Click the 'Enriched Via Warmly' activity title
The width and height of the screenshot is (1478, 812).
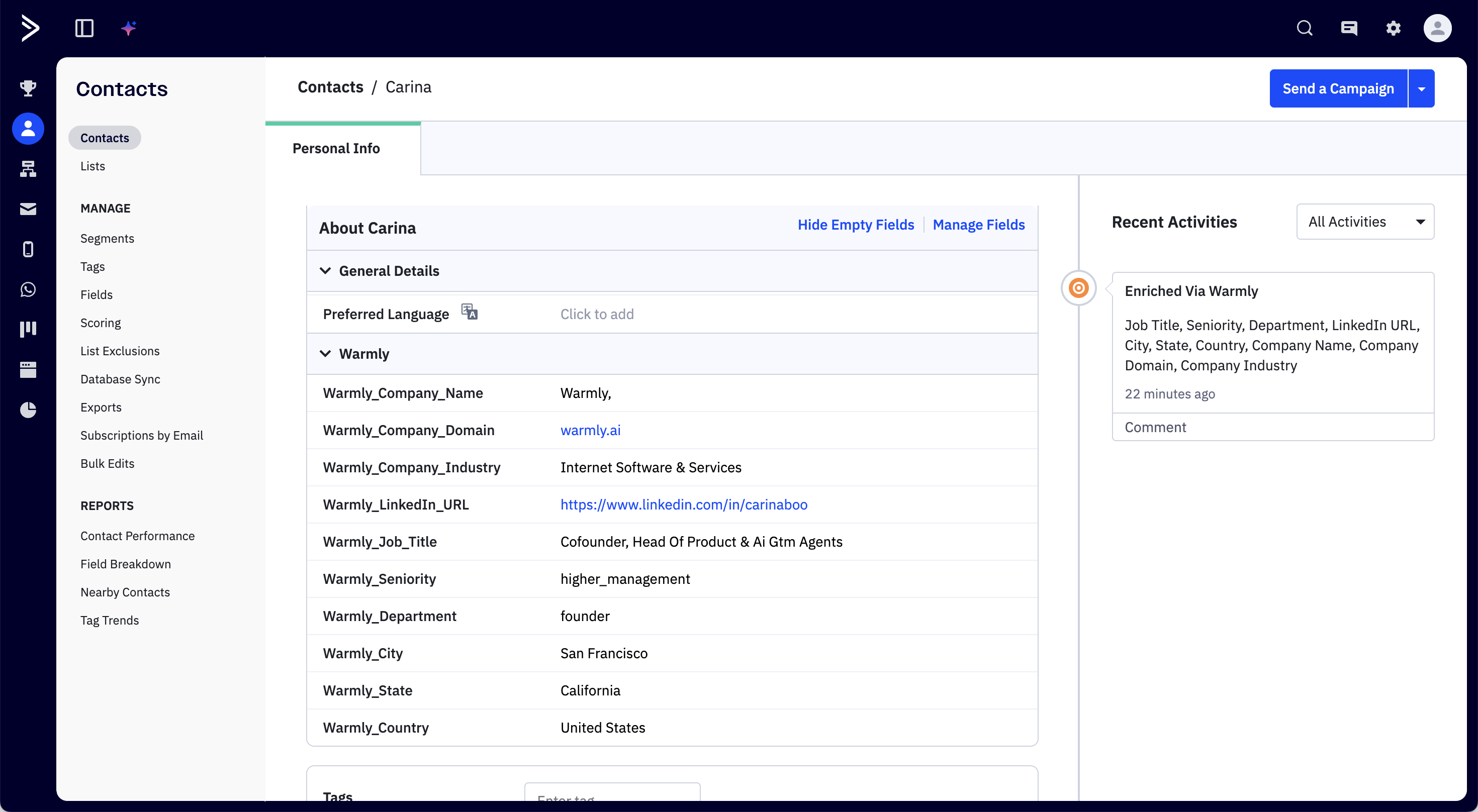click(x=1191, y=291)
